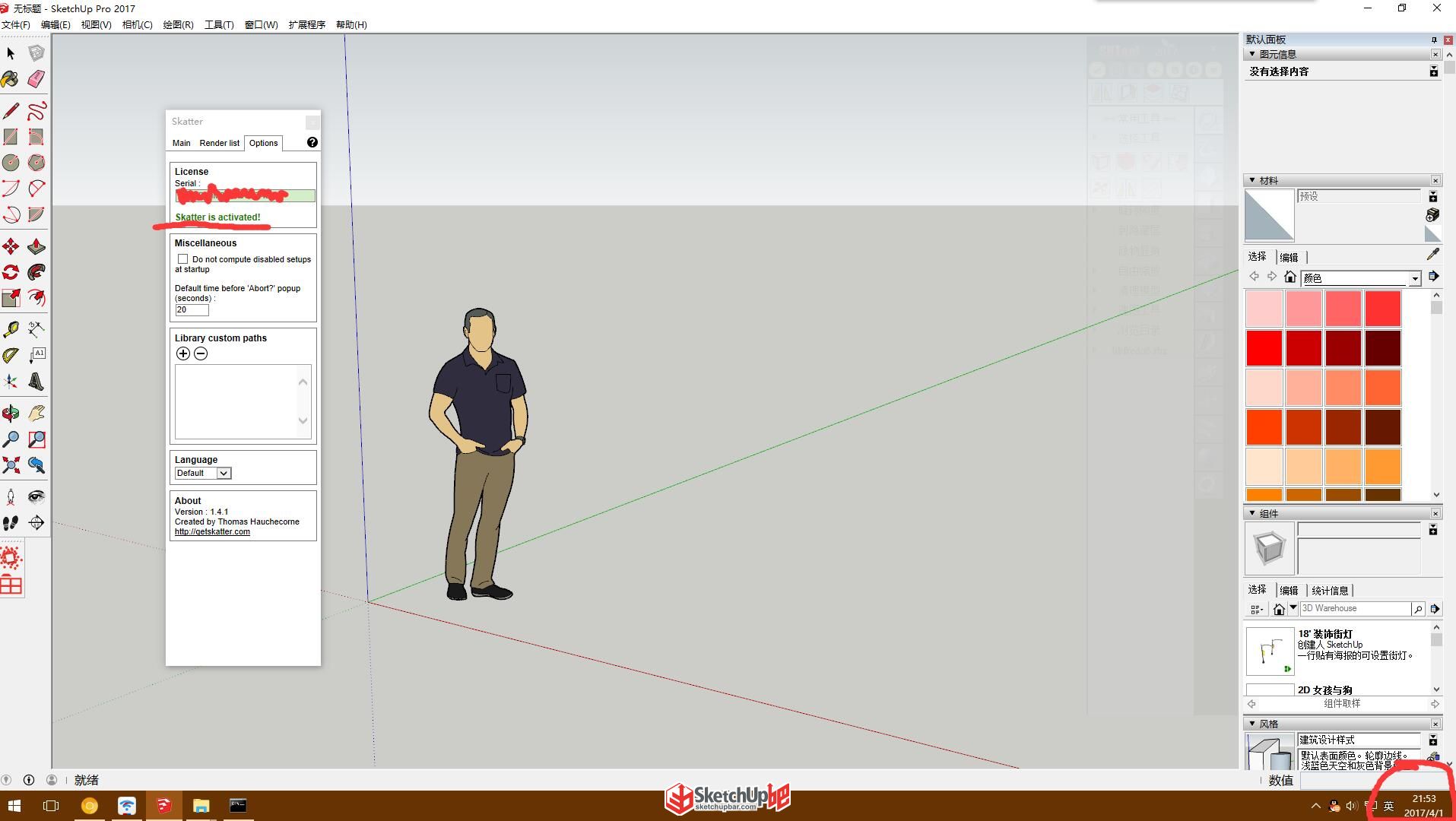1456x821 pixels.
Task: Activate the Offset tool
Action: click(36, 298)
